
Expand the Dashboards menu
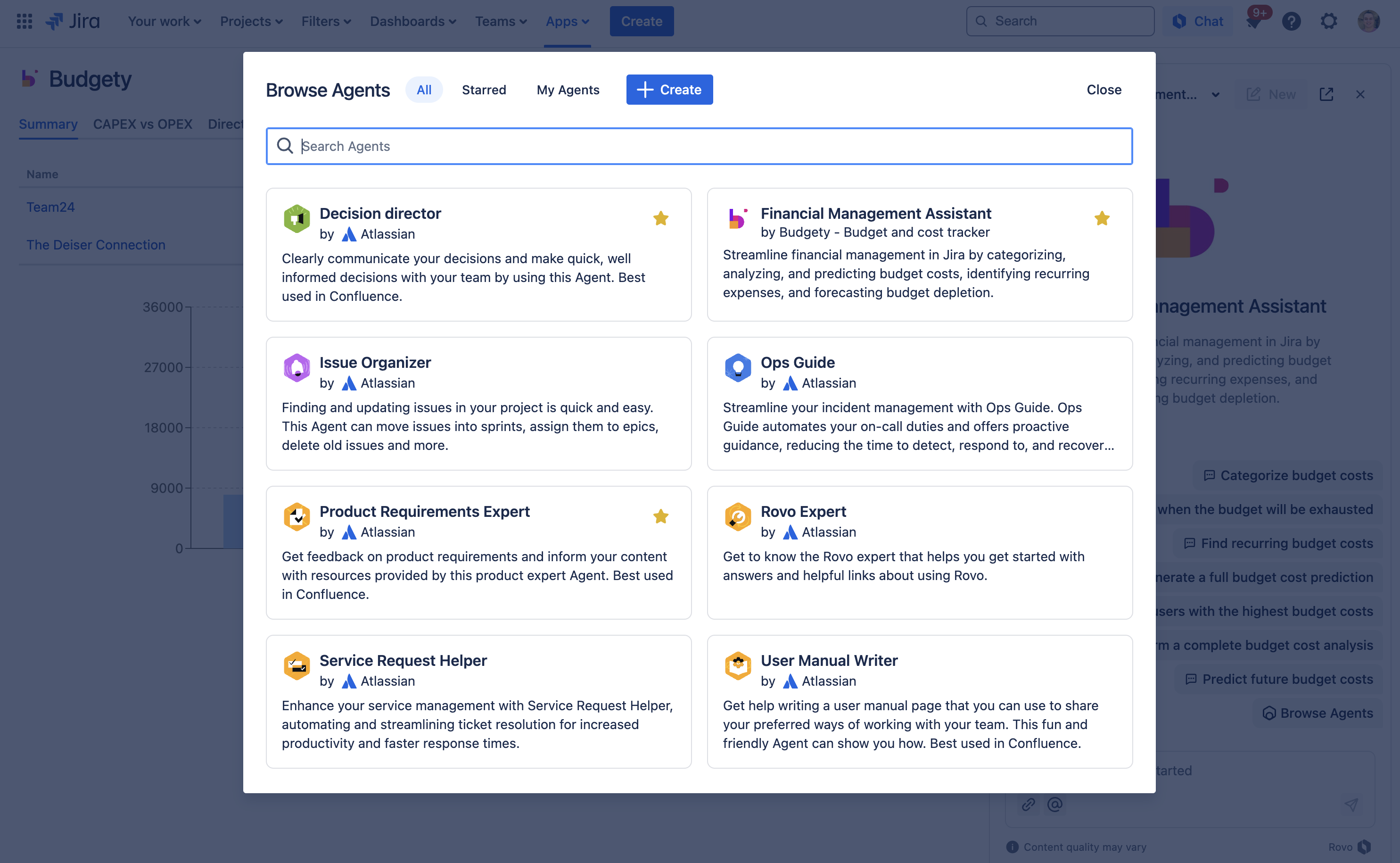(412, 21)
